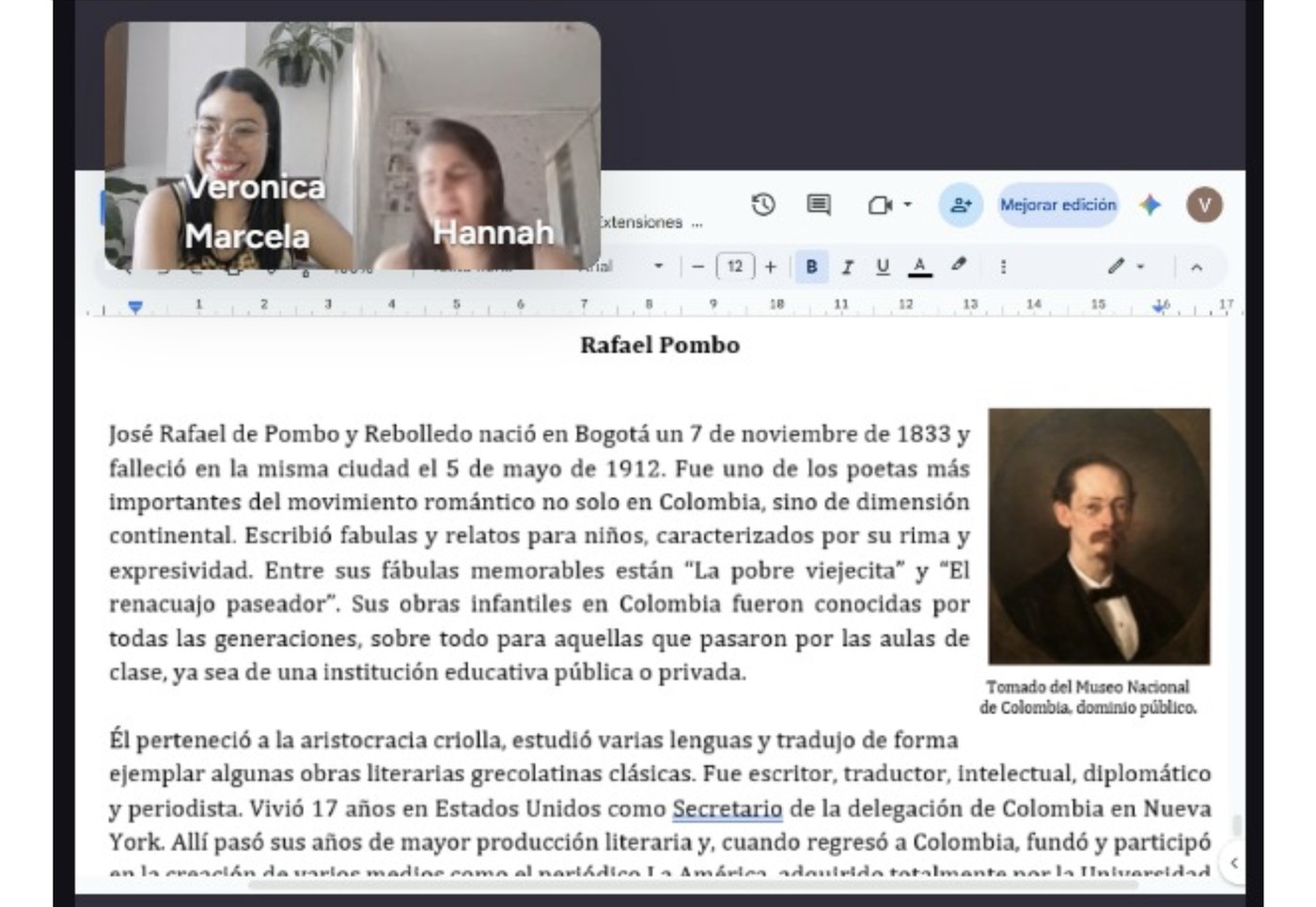Select the Rafael Pombo portrait image
Screen dimensions: 1316x907
[1099, 536]
